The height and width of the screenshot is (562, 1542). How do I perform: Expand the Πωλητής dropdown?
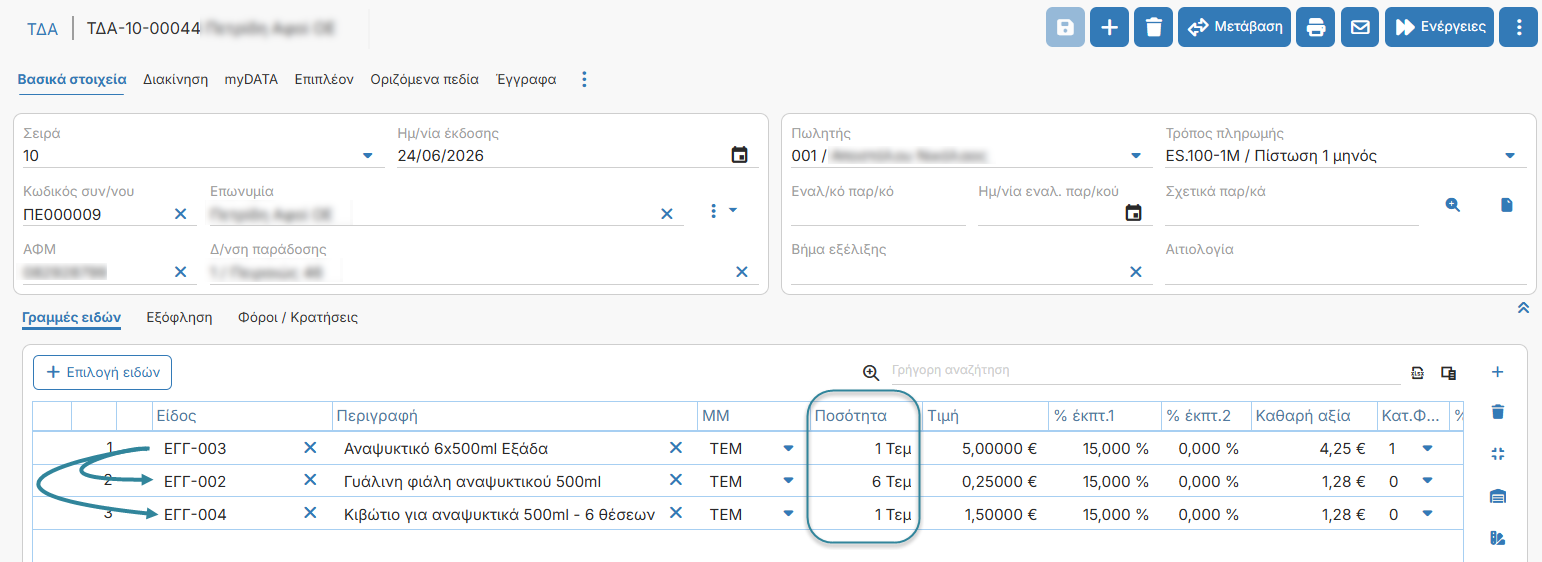click(1135, 156)
